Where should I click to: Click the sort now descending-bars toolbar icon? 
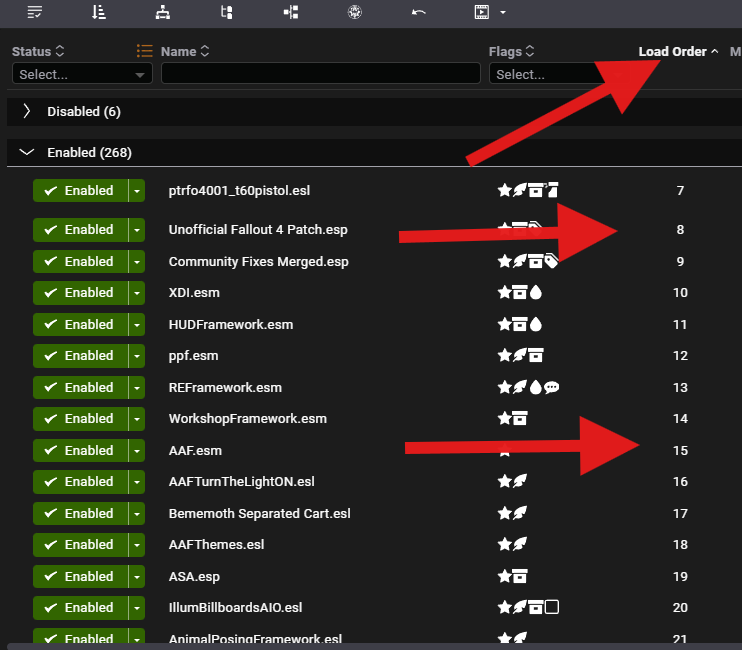coord(99,12)
